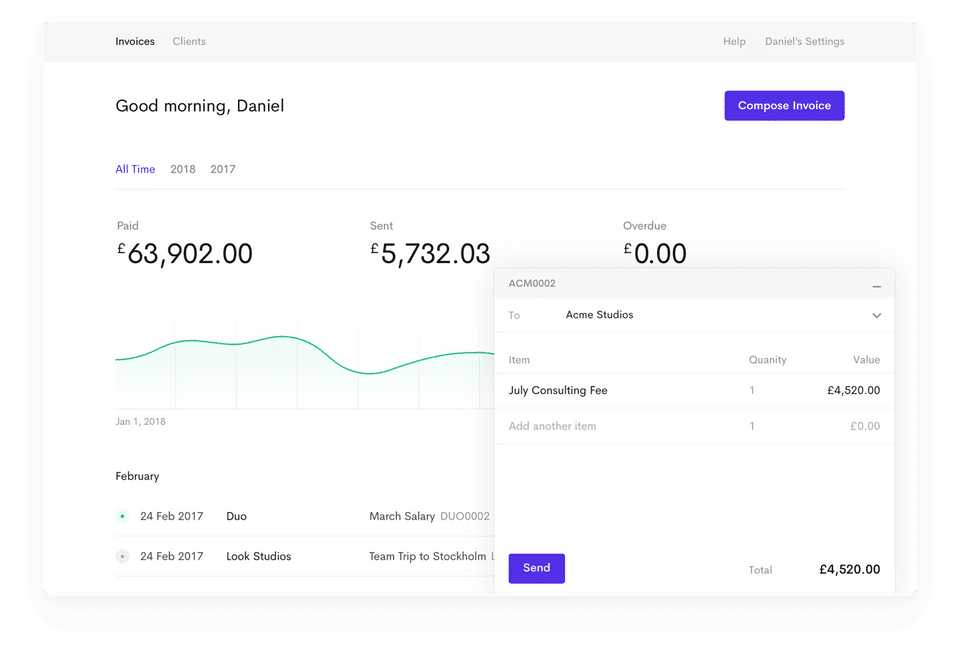
Task: Click the DUO0002 invoice reference
Action: [x=465, y=516]
